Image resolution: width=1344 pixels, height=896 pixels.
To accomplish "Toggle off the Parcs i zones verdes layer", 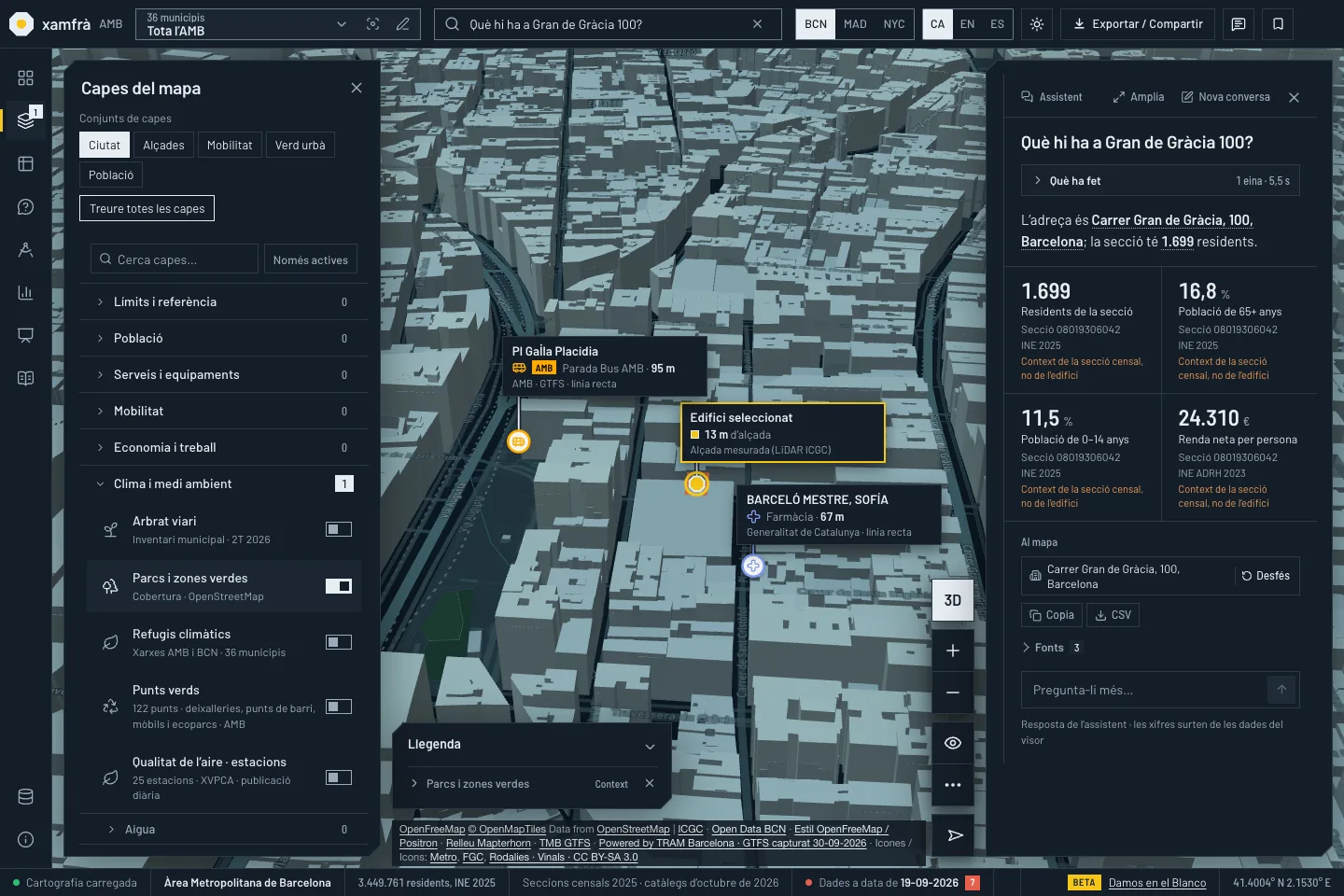I will [x=339, y=586].
